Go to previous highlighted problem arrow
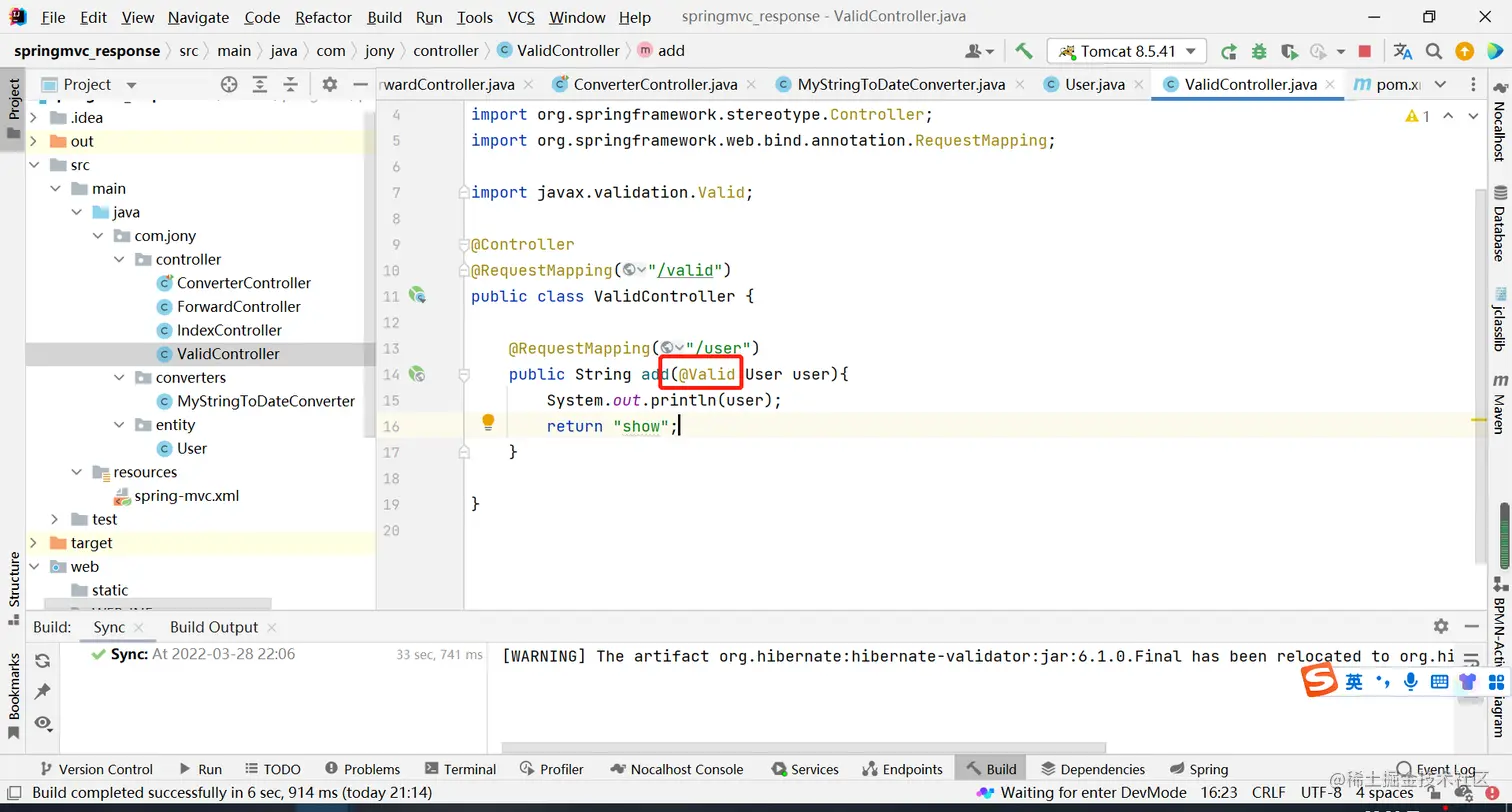 coord(1447,117)
